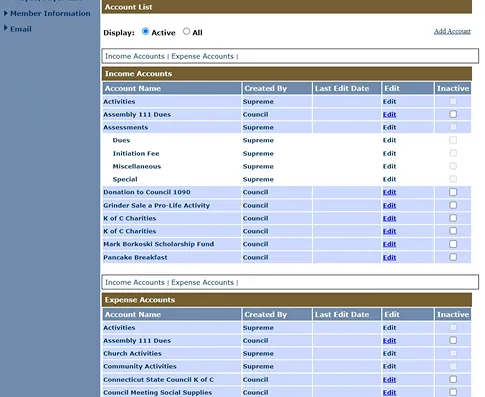Edit the Connecticut State Council K of C account
The width and height of the screenshot is (485, 397).
(389, 380)
